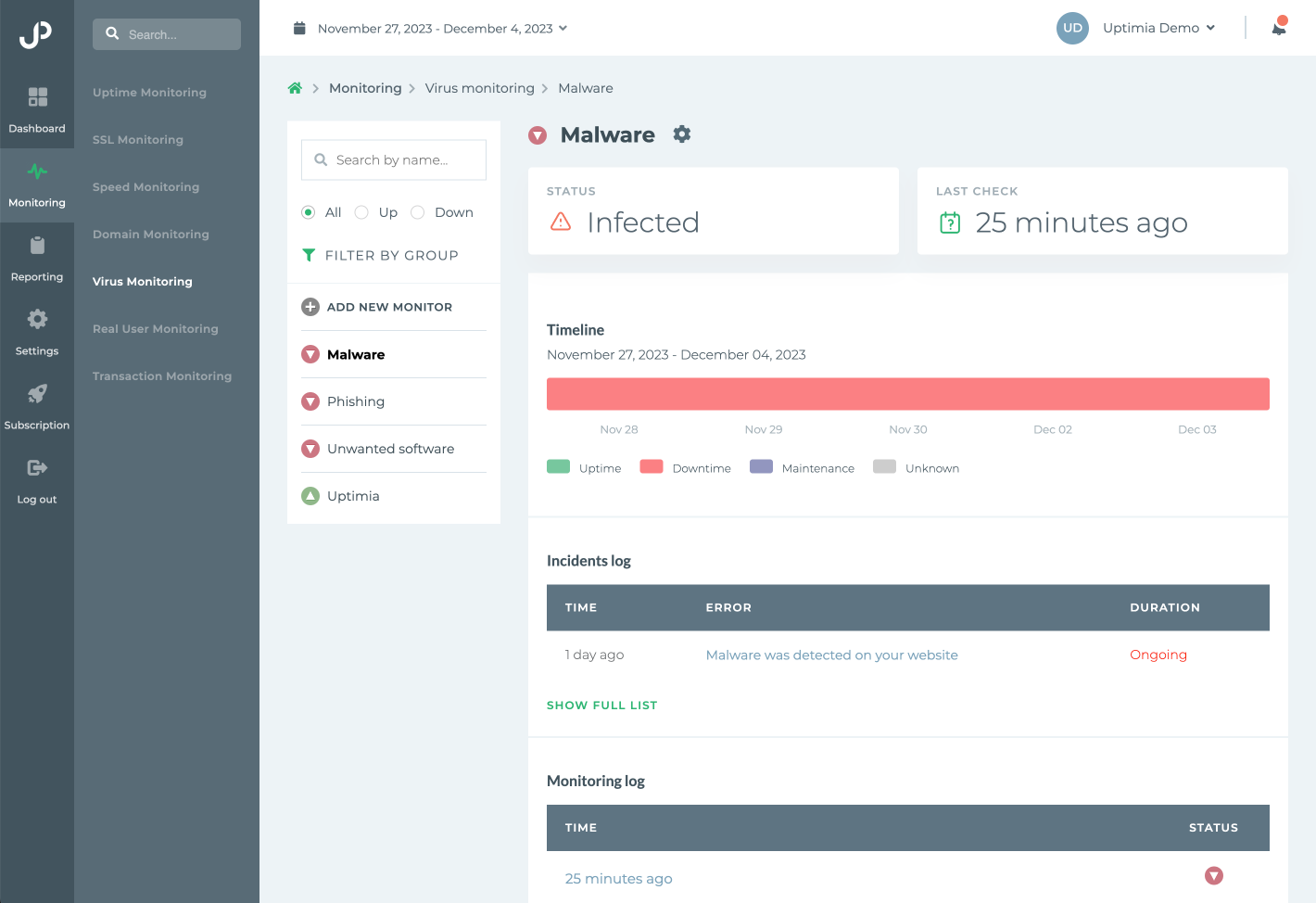Click the home breadcrumb icon

click(295, 87)
